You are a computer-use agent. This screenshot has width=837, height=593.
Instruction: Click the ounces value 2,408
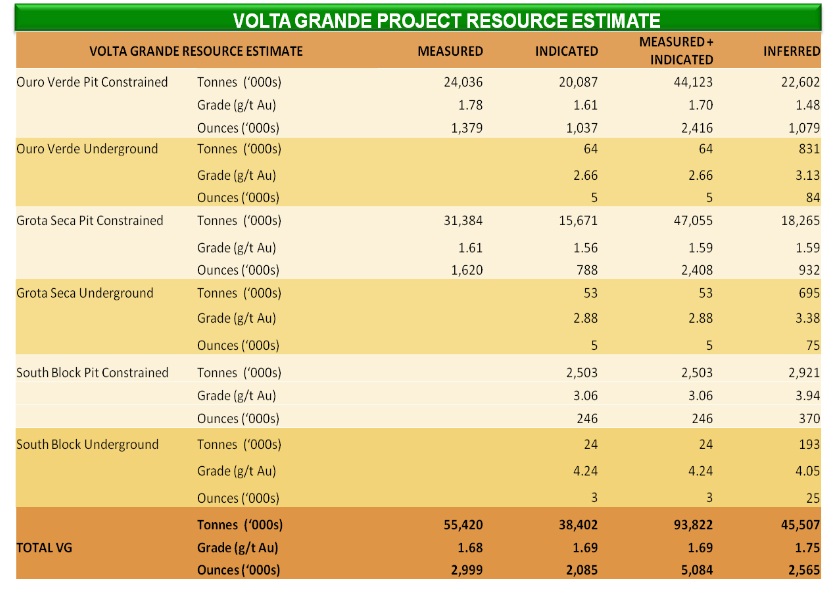click(697, 270)
